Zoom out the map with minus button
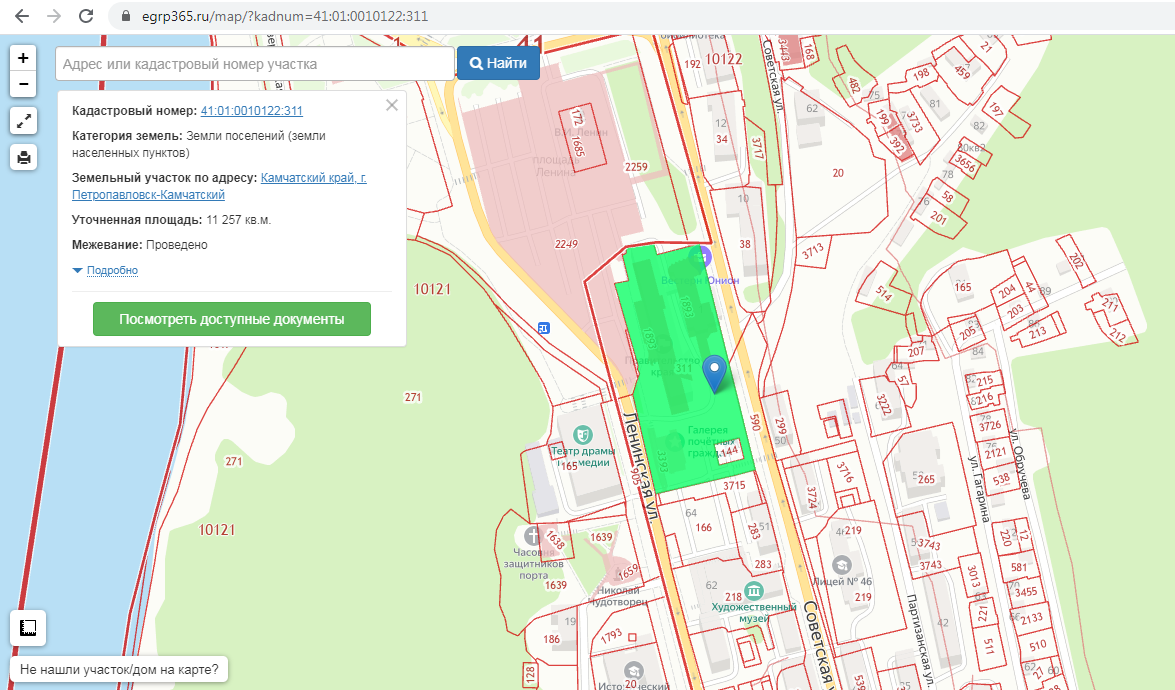Image resolution: width=1175 pixels, height=690 pixels. pyautogui.click(x=23, y=84)
